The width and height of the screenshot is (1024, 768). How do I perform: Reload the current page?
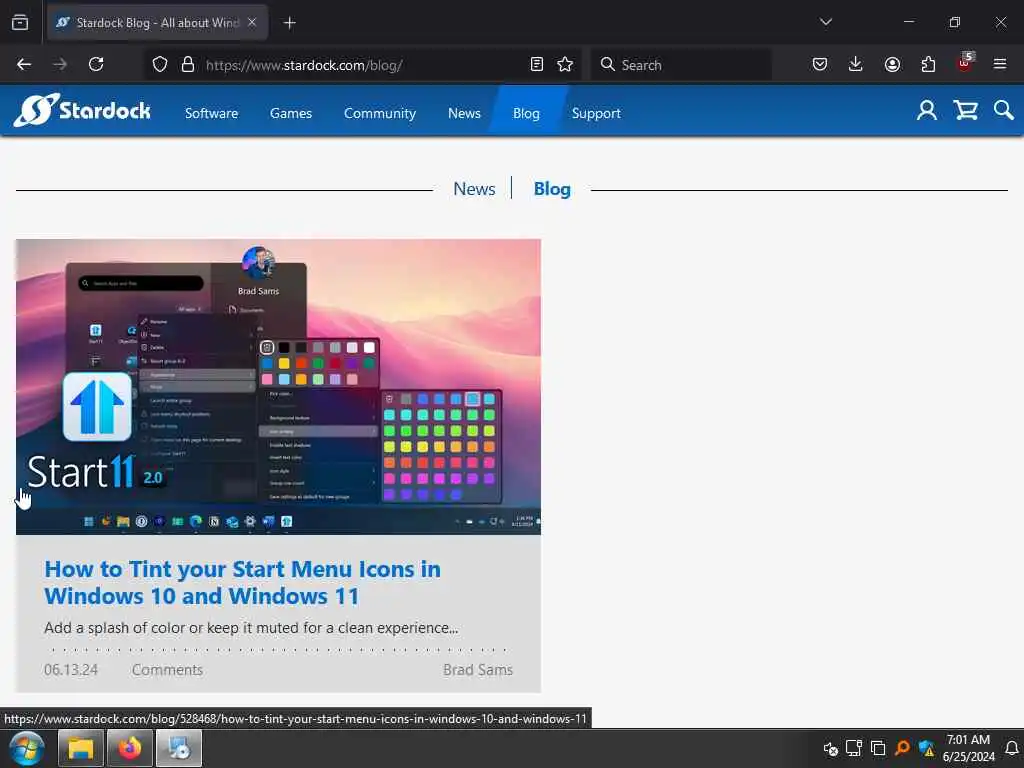coord(96,65)
